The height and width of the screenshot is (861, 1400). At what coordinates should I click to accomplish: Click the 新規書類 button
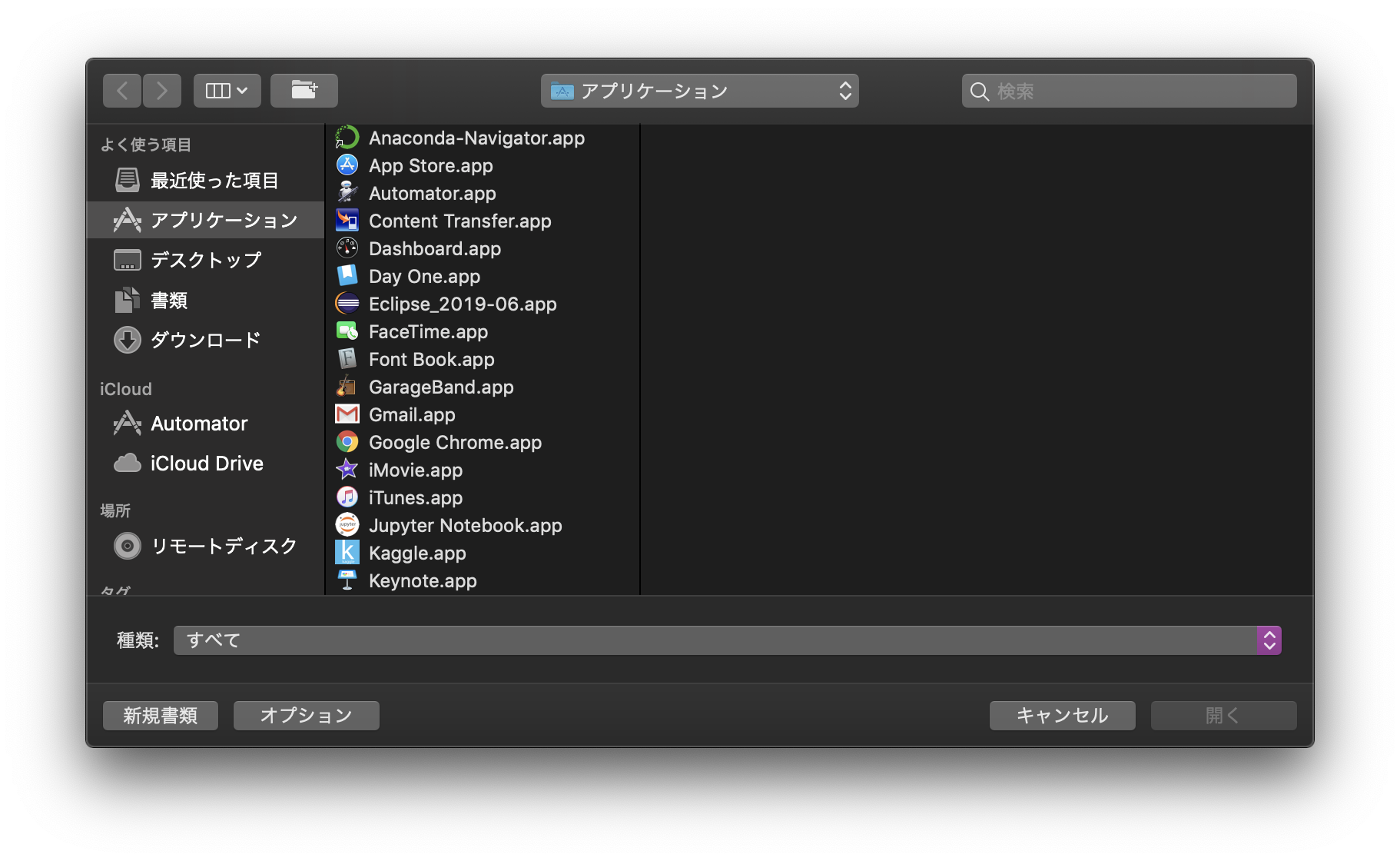click(x=161, y=716)
